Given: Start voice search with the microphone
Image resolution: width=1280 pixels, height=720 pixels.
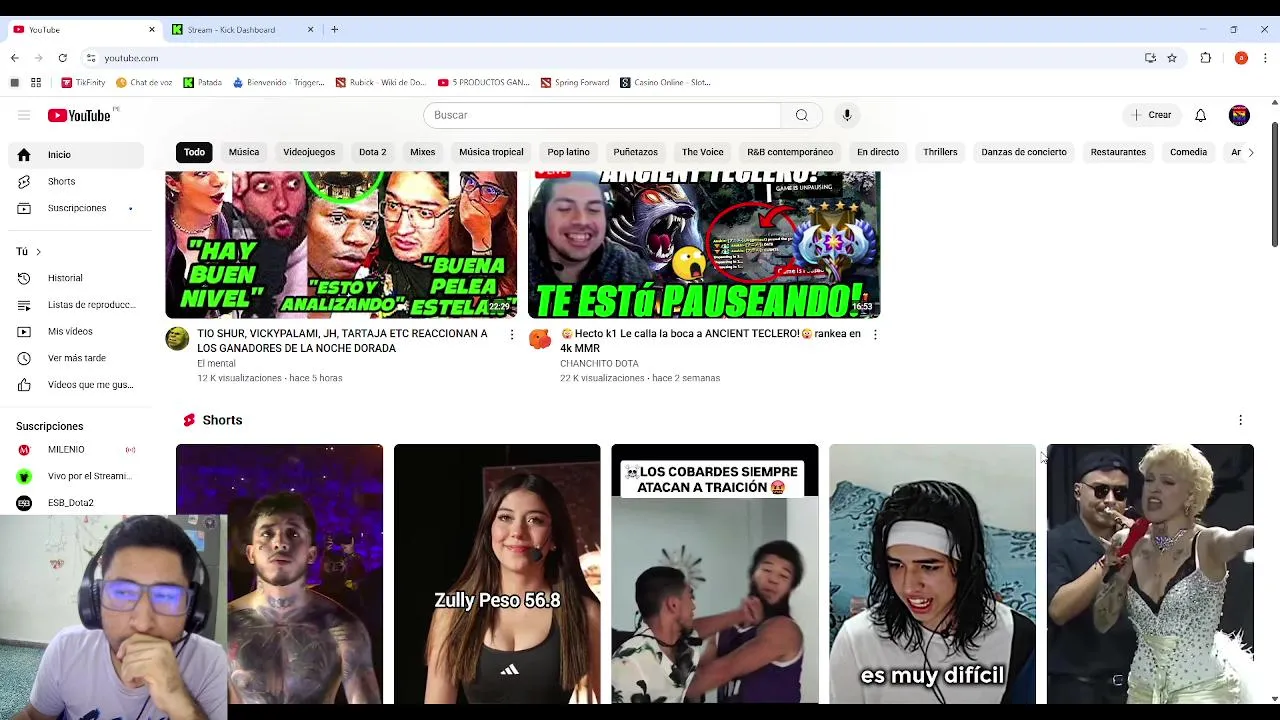Looking at the screenshot, I should [847, 115].
